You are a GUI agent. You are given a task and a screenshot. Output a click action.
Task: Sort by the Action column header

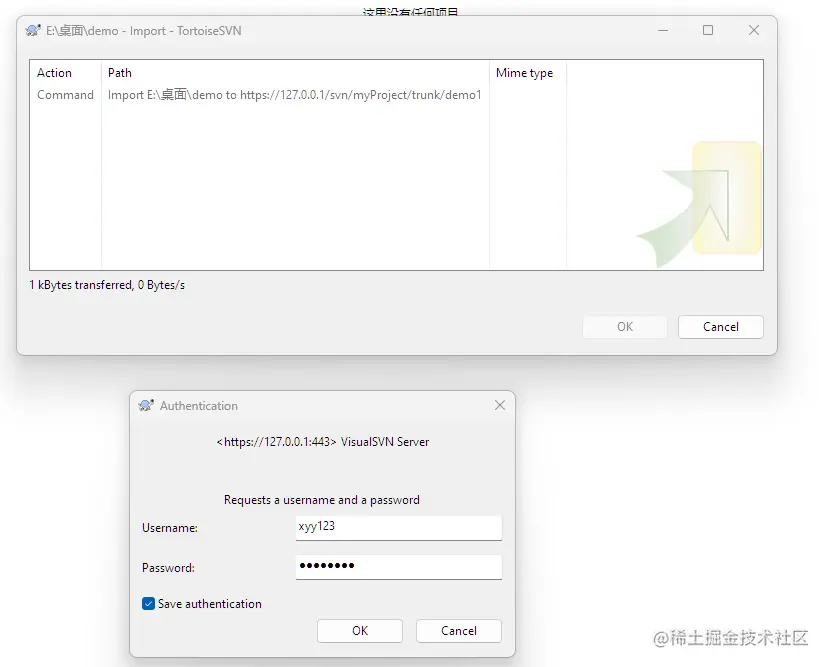(x=54, y=73)
